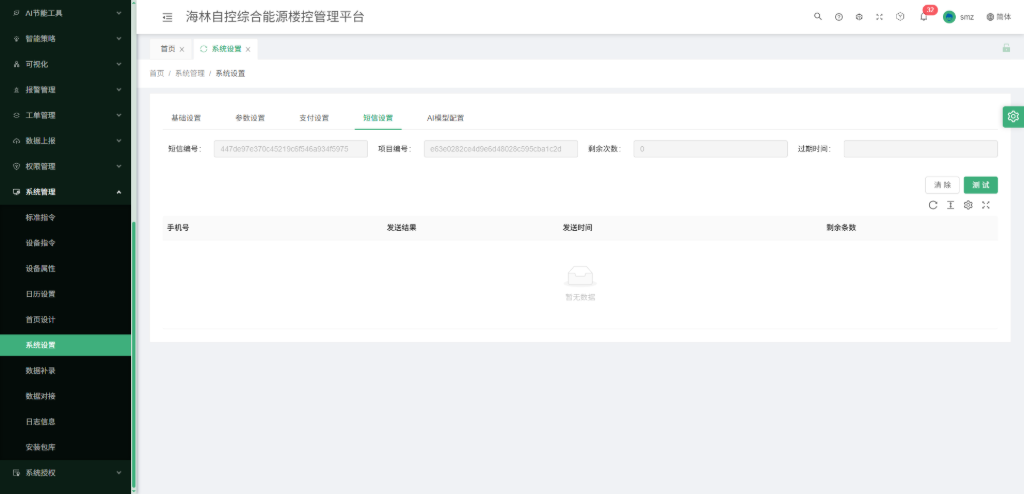Click the hexagon icon beside notifications
The image size is (1024, 494).
(x=900, y=17)
